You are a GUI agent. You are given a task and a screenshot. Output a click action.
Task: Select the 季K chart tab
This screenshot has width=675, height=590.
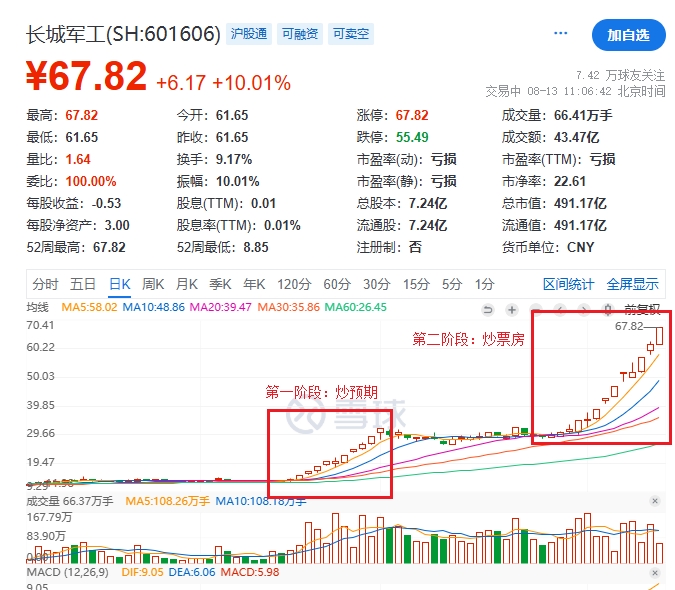coord(220,284)
